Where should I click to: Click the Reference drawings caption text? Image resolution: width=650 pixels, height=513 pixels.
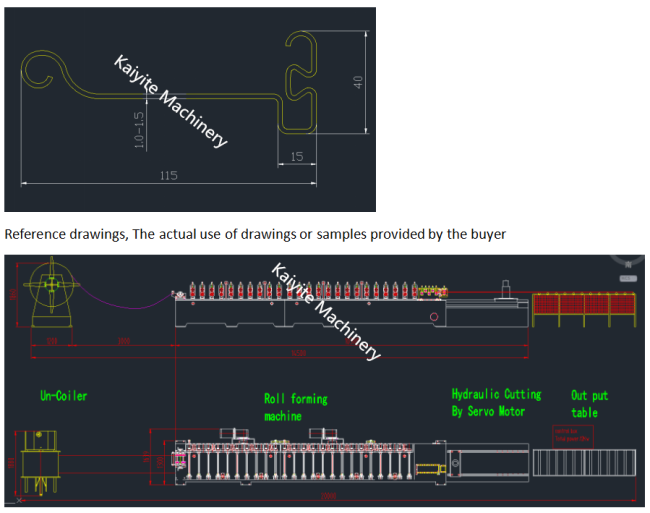pyautogui.click(x=255, y=234)
